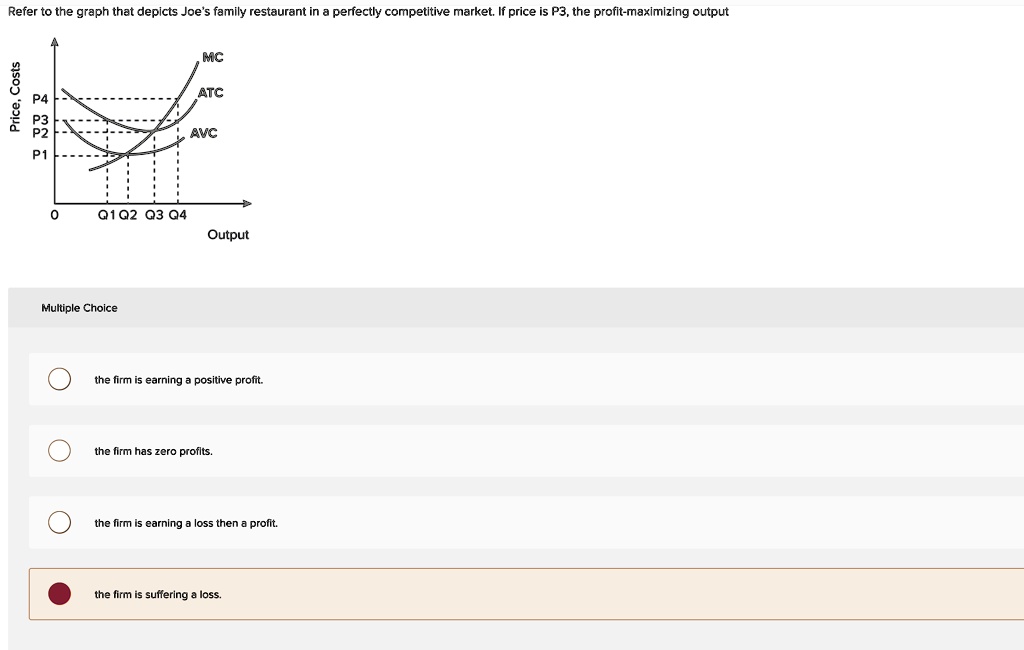The width and height of the screenshot is (1024, 650).
Task: Select the "earning a positive profit" radio button
Action: tap(60, 379)
